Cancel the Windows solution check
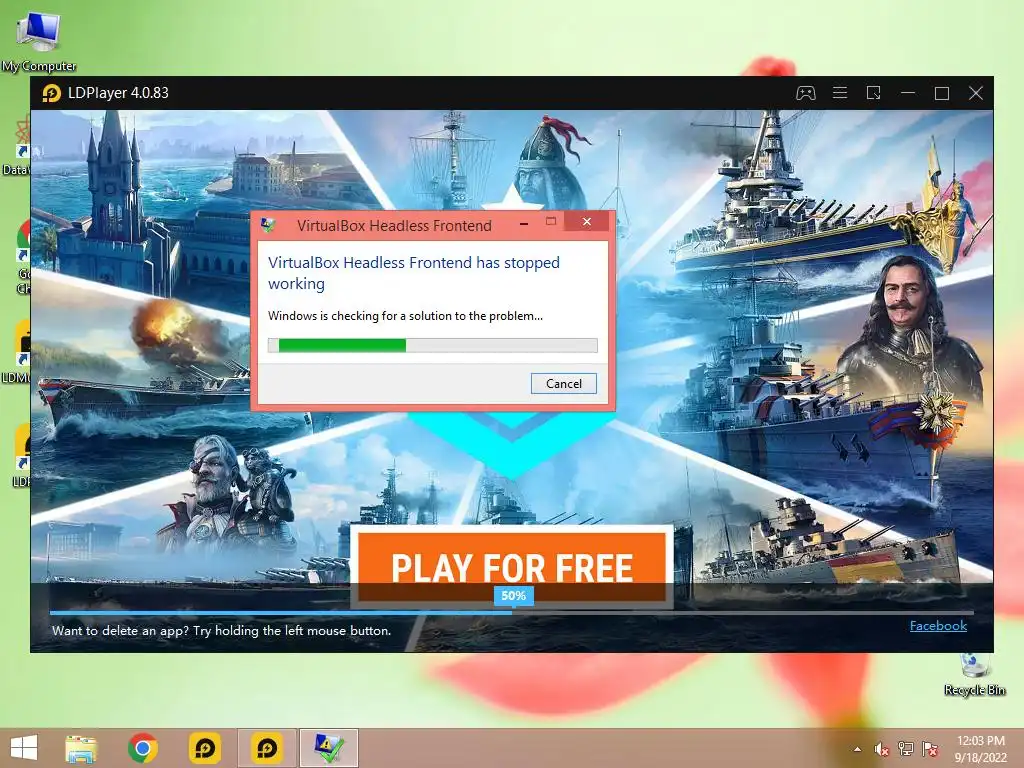1024x768 pixels. pos(564,383)
